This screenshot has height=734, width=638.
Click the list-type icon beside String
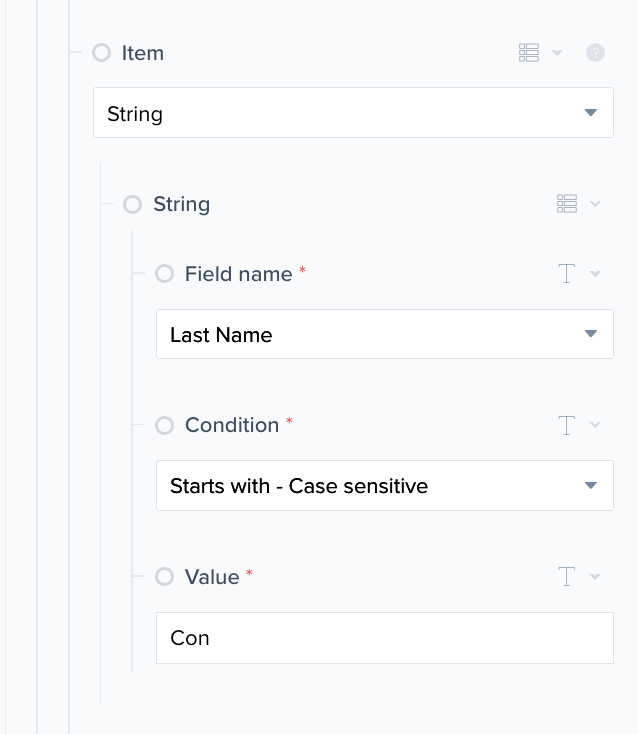(567, 204)
